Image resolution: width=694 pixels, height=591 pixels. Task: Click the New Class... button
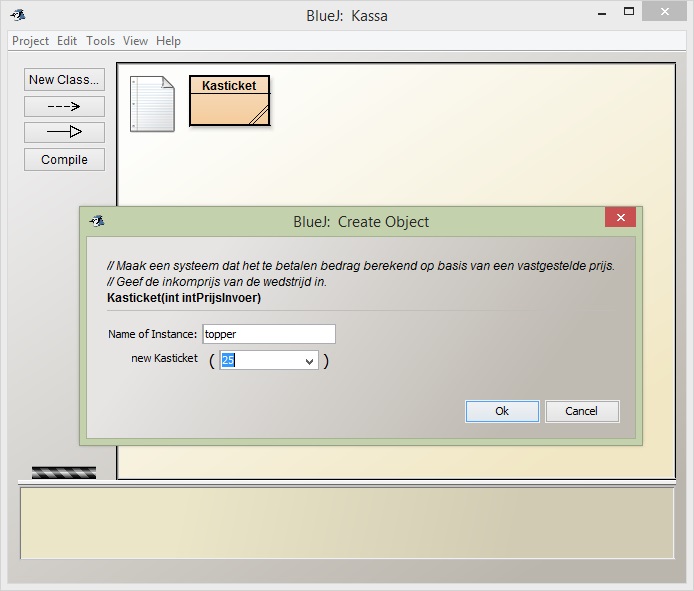(64, 80)
